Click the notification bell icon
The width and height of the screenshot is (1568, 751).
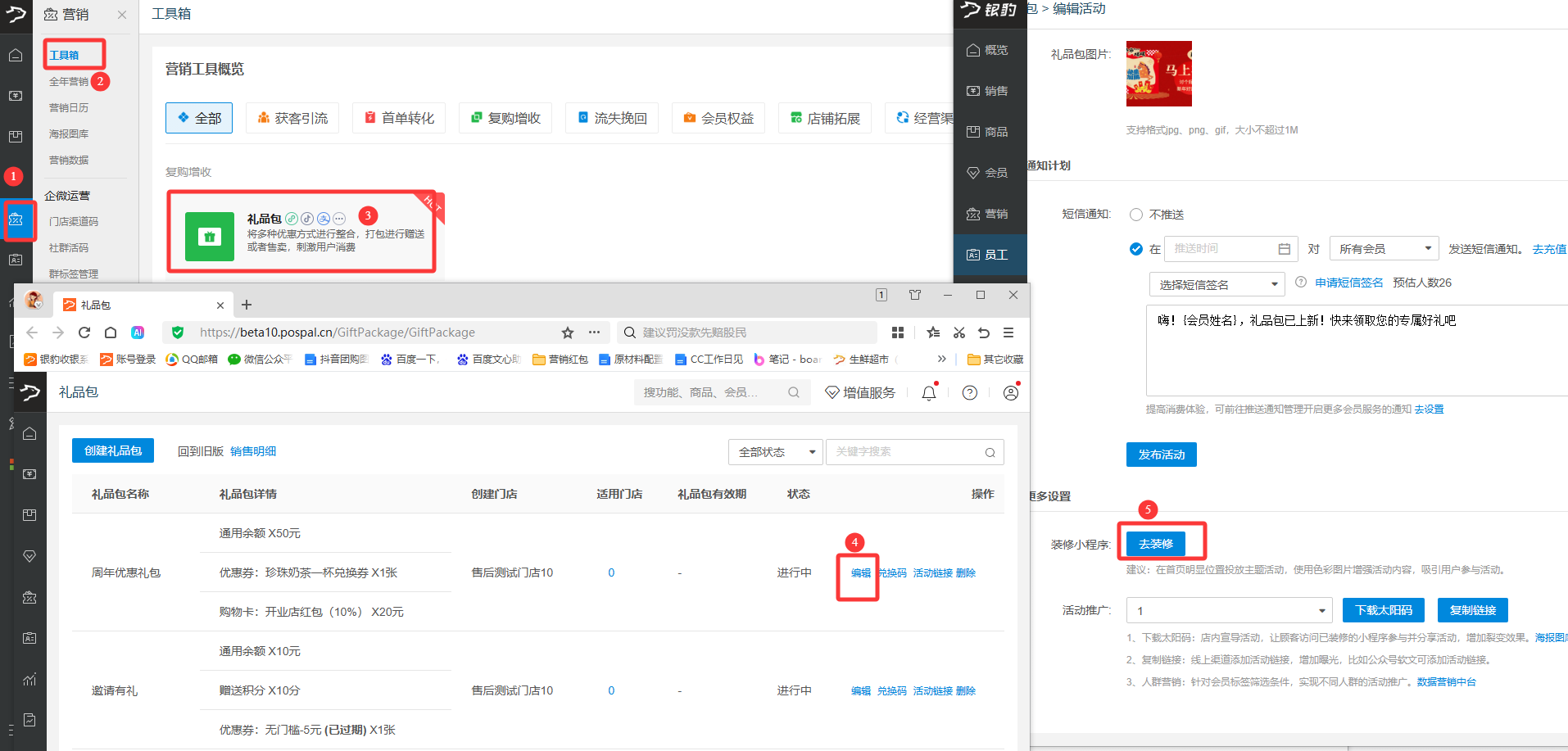[x=928, y=393]
